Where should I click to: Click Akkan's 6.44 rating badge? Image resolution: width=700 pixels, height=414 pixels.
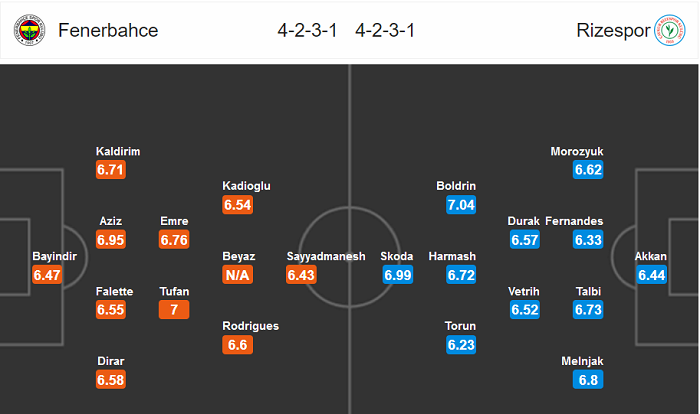(x=651, y=275)
